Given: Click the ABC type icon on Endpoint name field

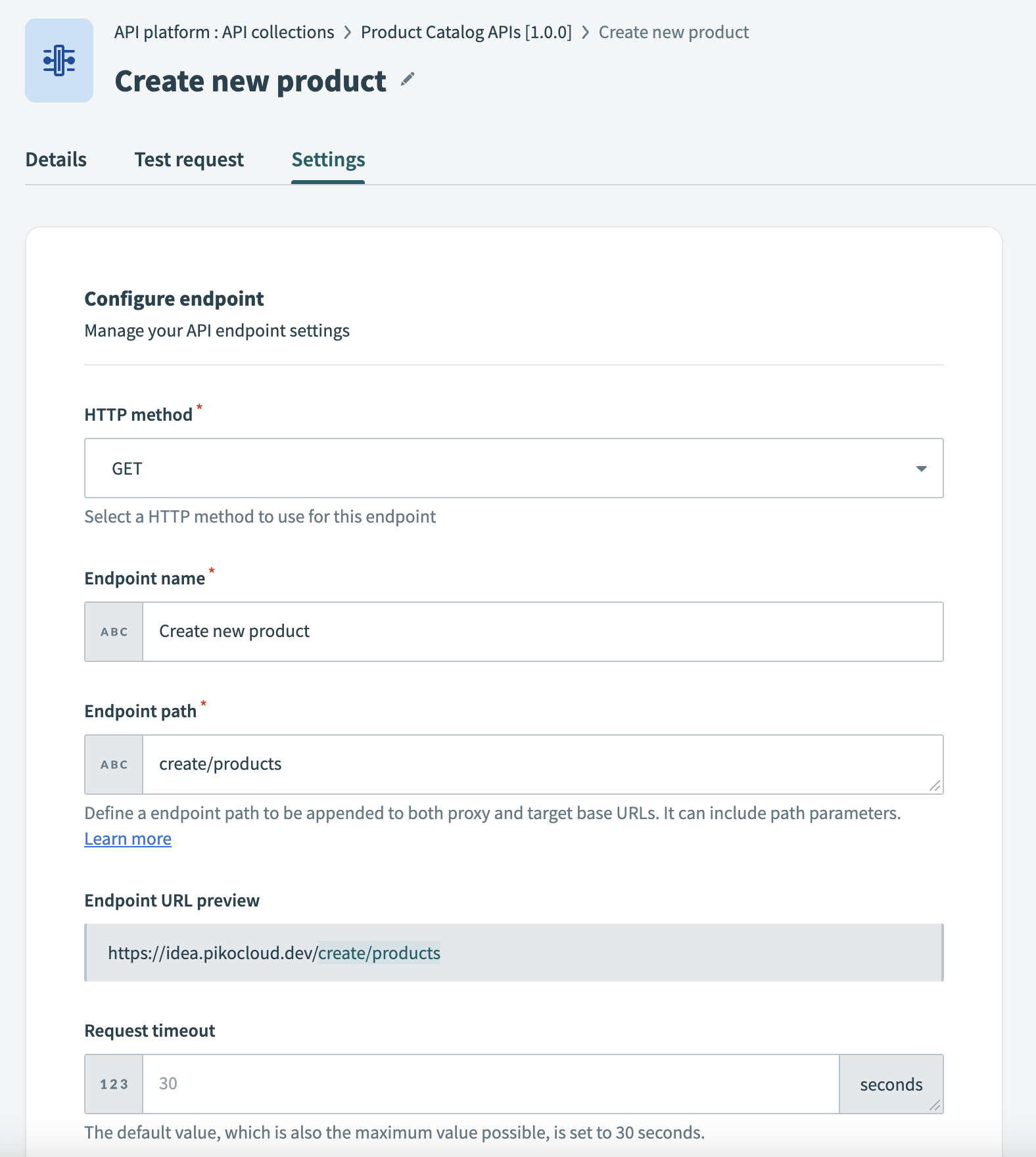Looking at the screenshot, I should pyautogui.click(x=113, y=631).
